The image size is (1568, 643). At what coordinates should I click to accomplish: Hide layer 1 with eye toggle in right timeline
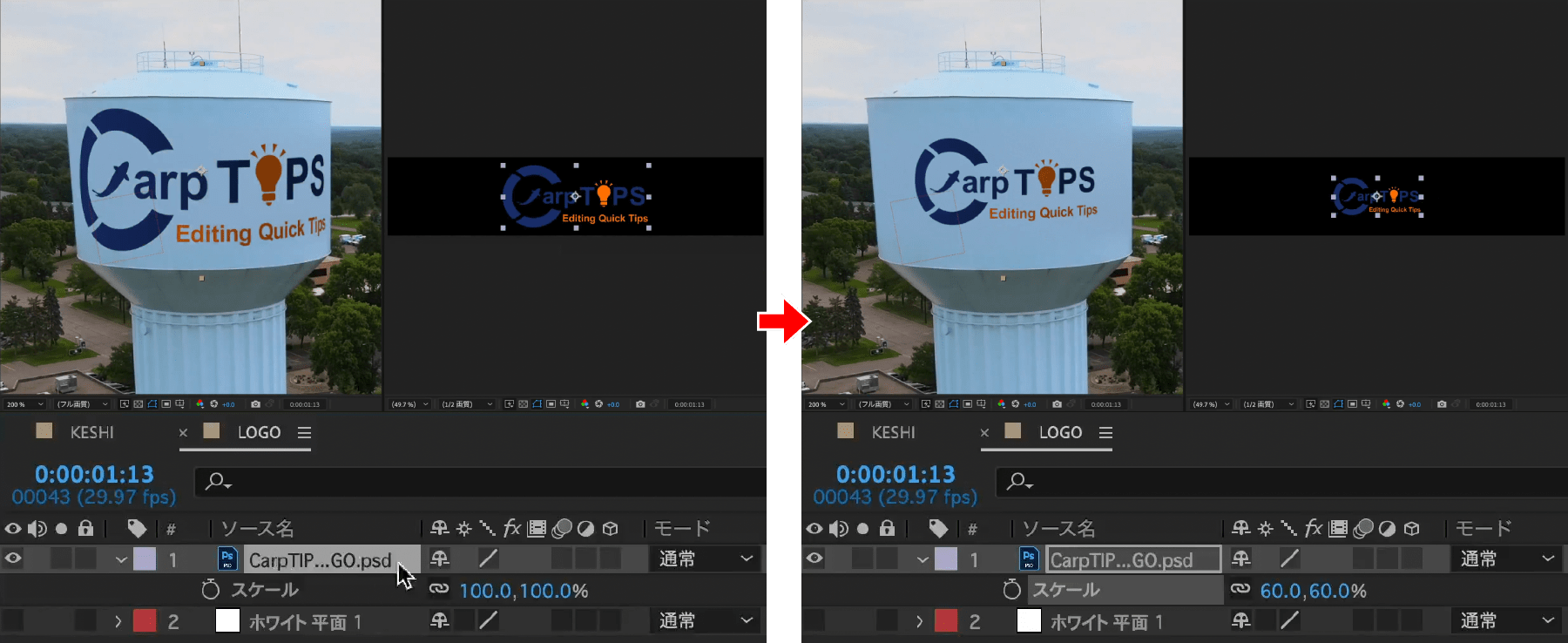[814, 558]
